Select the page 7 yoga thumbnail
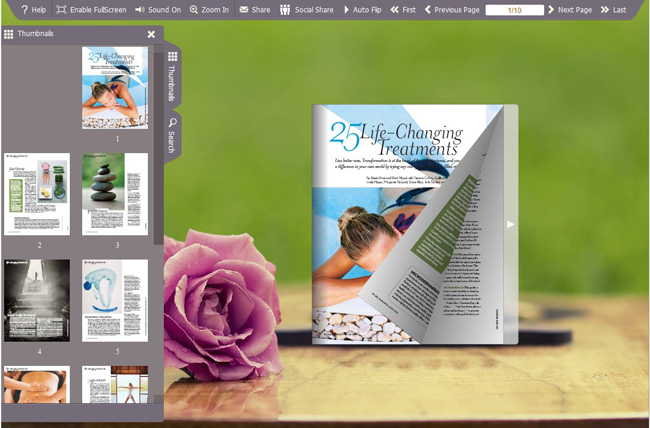650x428 pixels. 115,384
